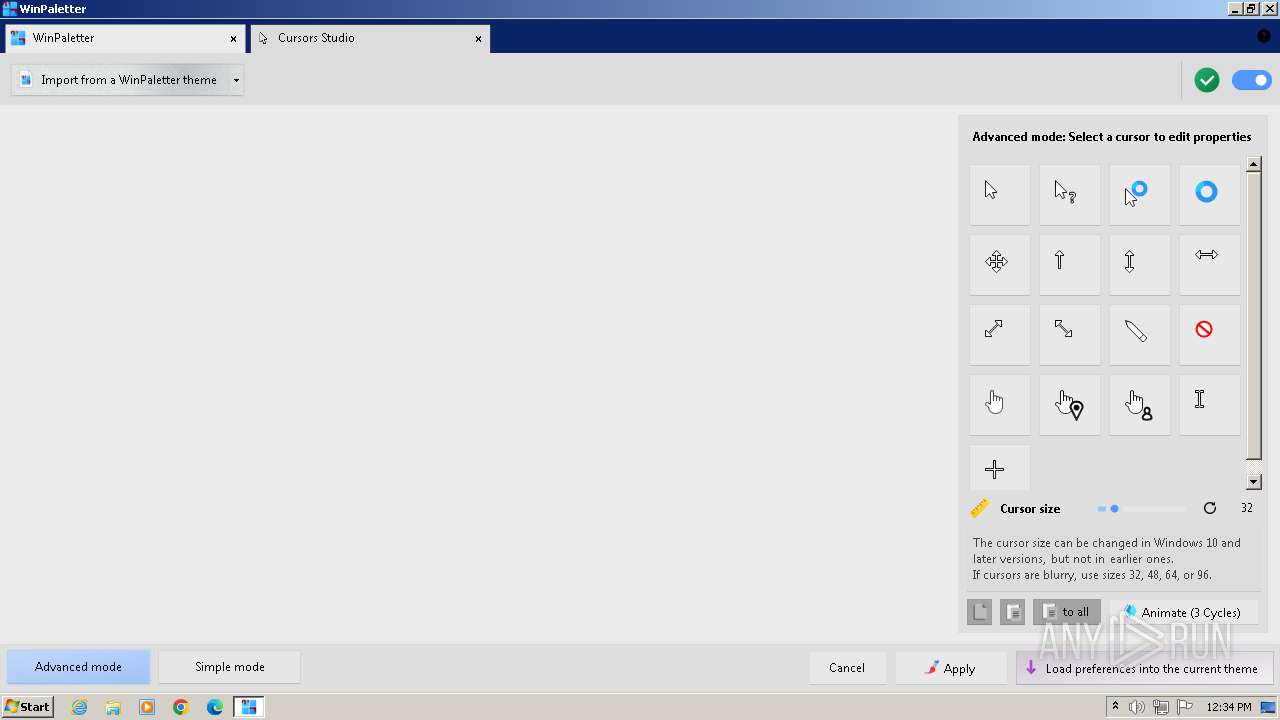Select the I-beam text cursor
The width and height of the screenshot is (1280, 720).
(x=1209, y=404)
